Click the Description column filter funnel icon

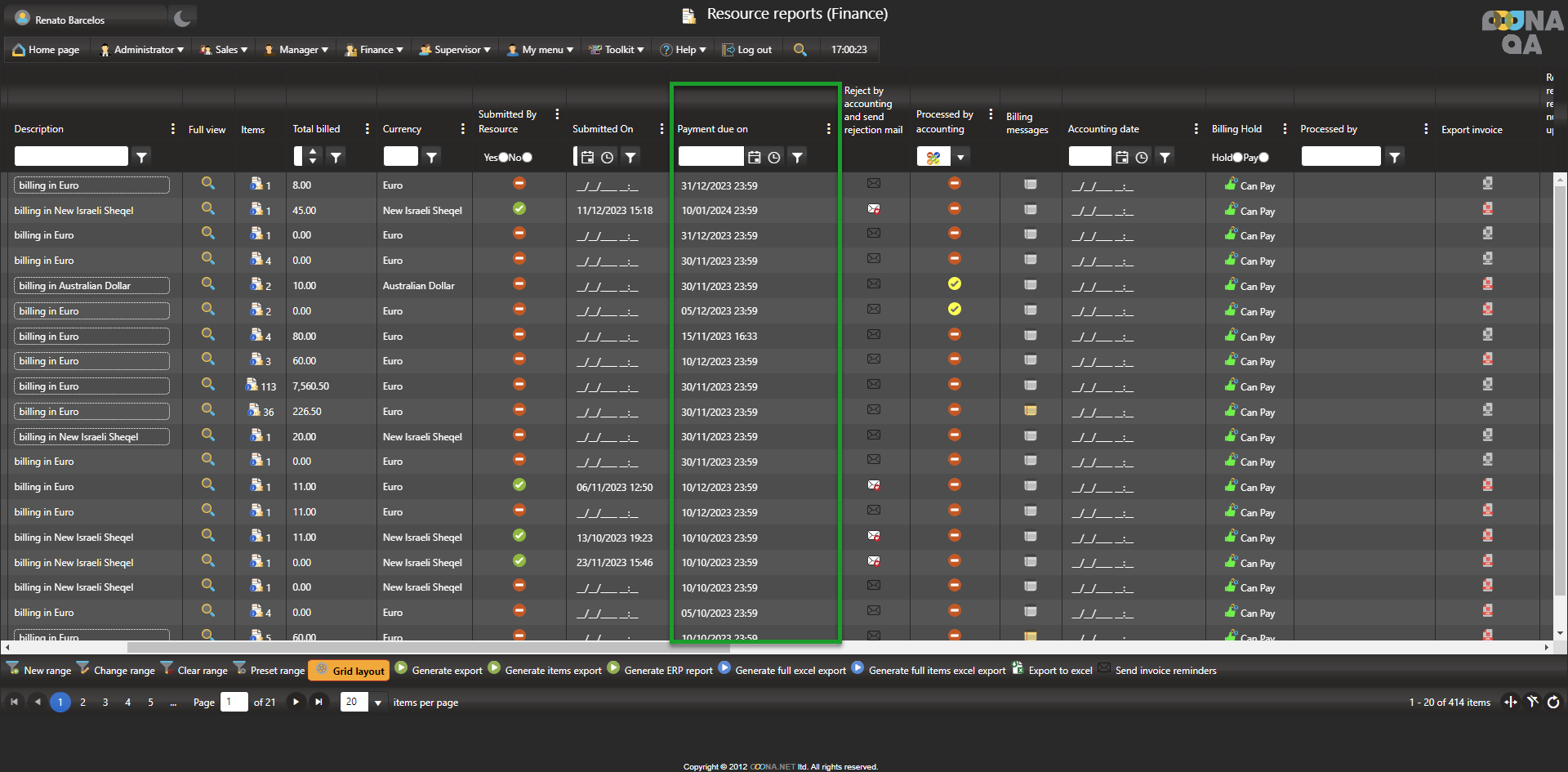(x=142, y=157)
